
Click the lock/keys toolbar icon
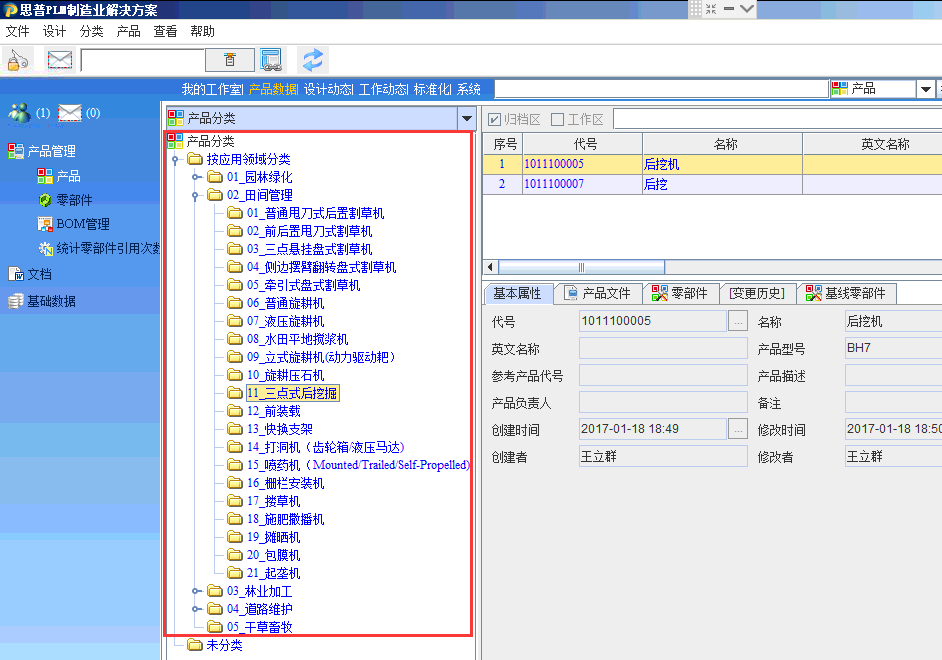point(17,60)
